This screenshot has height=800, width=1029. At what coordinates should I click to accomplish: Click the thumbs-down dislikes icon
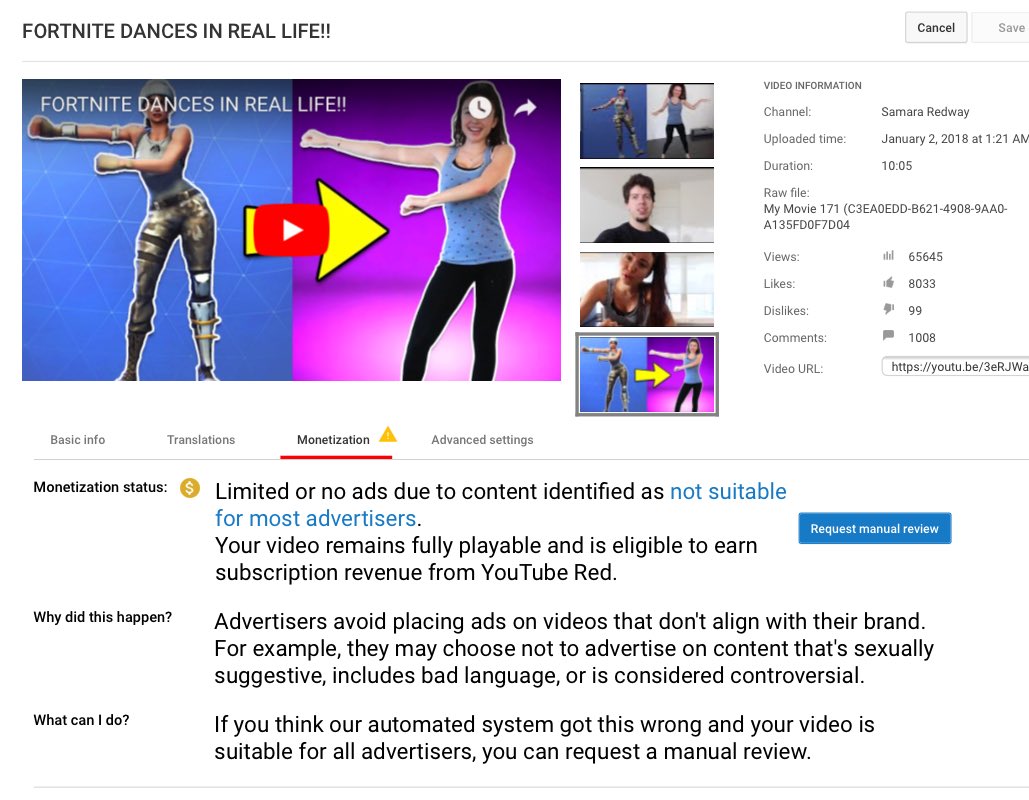(888, 309)
